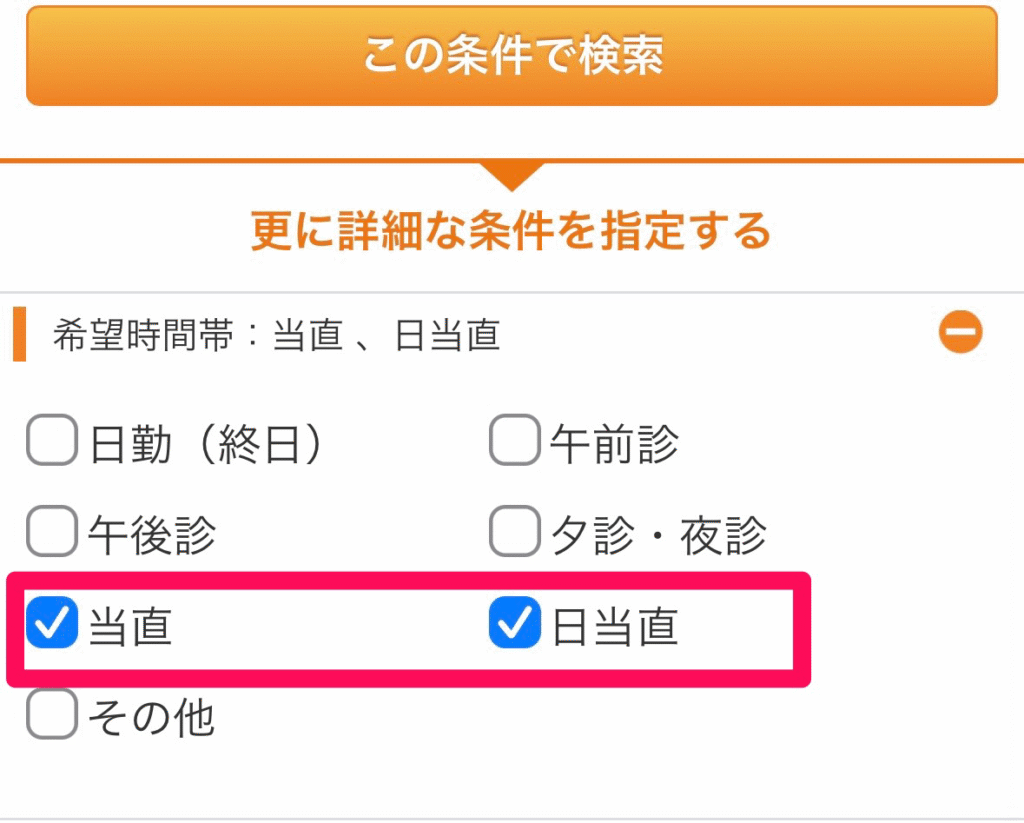
Task: Toggle the その他 checkbox
Action: point(52,715)
